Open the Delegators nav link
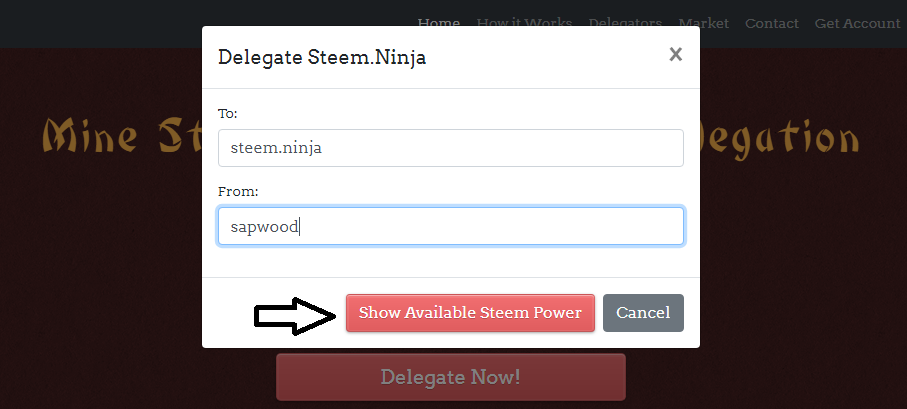Image resolution: width=907 pixels, height=409 pixels. [x=625, y=23]
